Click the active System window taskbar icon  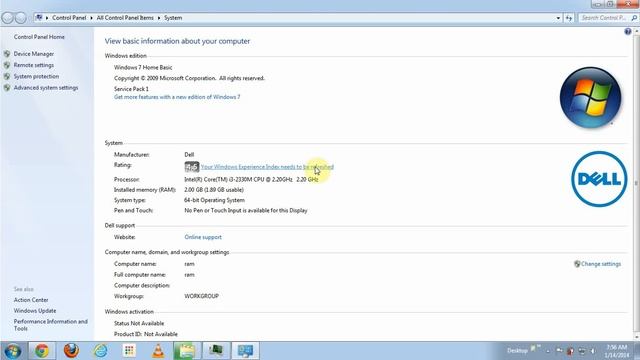(x=245, y=351)
